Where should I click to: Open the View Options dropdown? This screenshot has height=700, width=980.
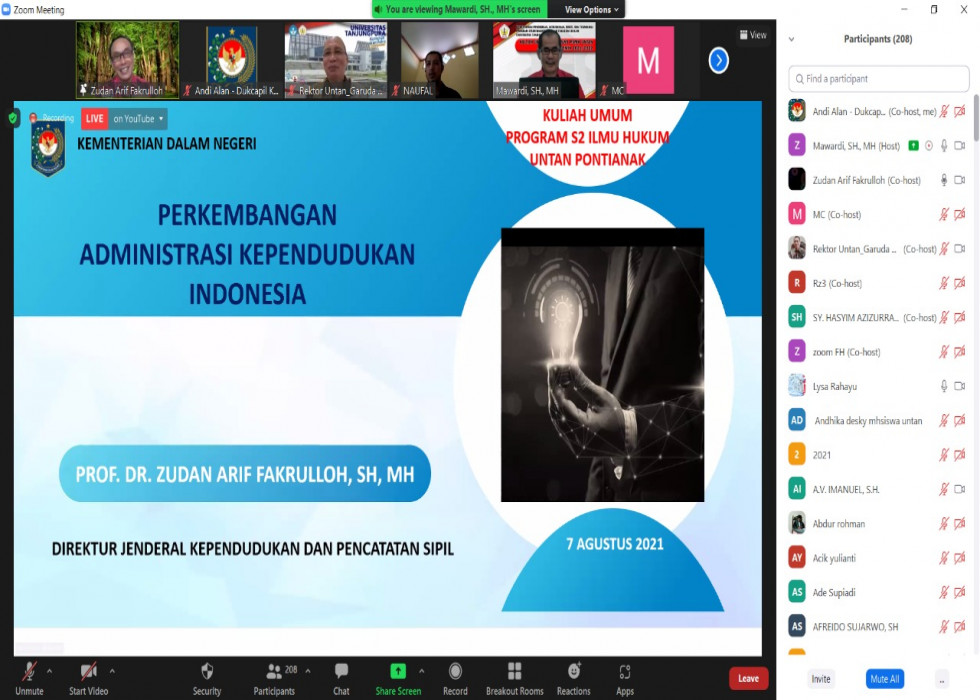[x=594, y=9]
